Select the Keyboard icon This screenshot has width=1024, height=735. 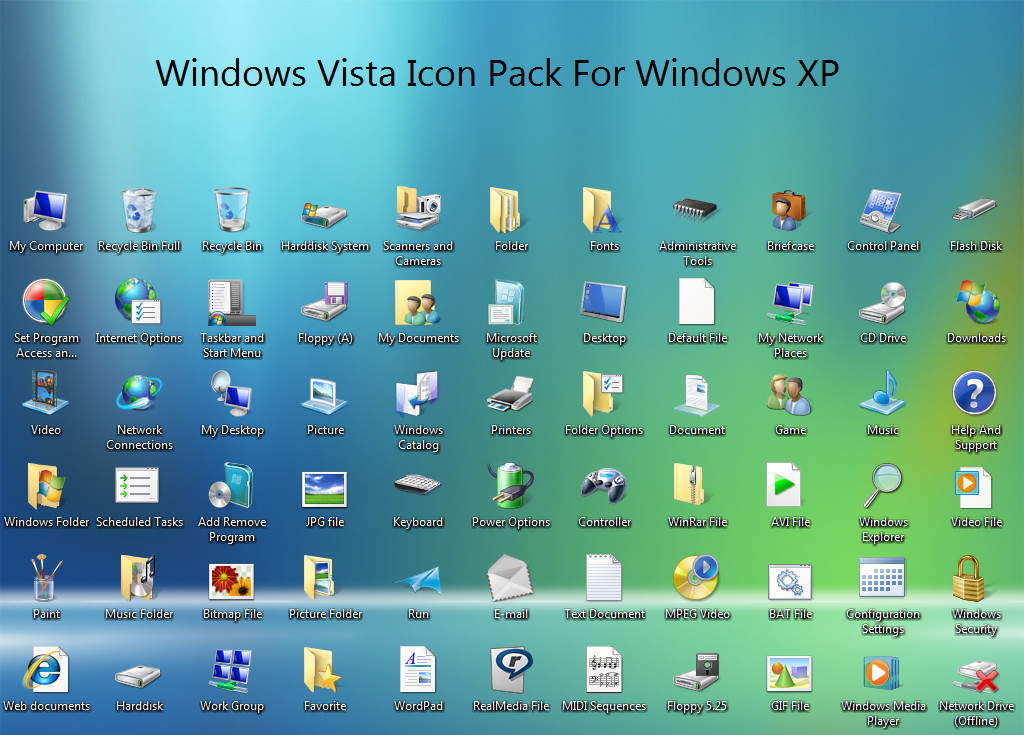coord(417,485)
